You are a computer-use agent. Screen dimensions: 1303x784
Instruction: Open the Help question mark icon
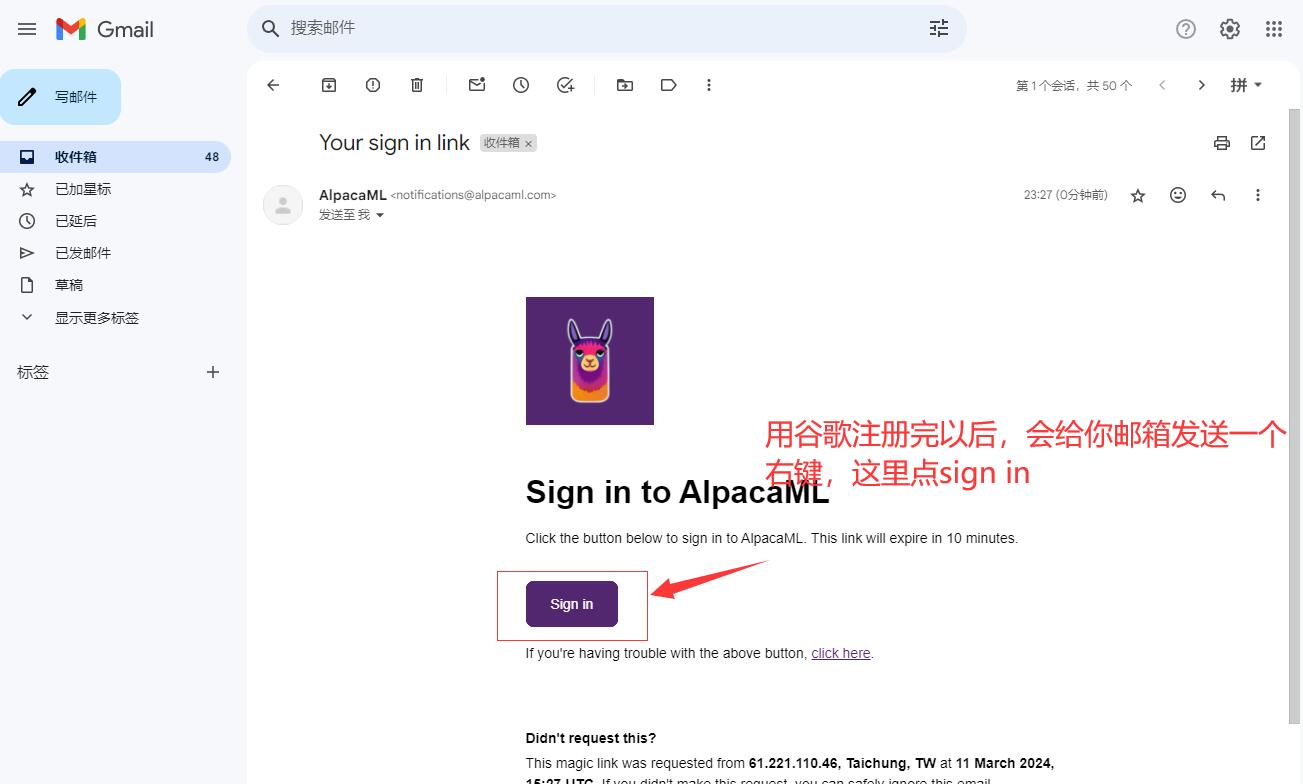1186,29
